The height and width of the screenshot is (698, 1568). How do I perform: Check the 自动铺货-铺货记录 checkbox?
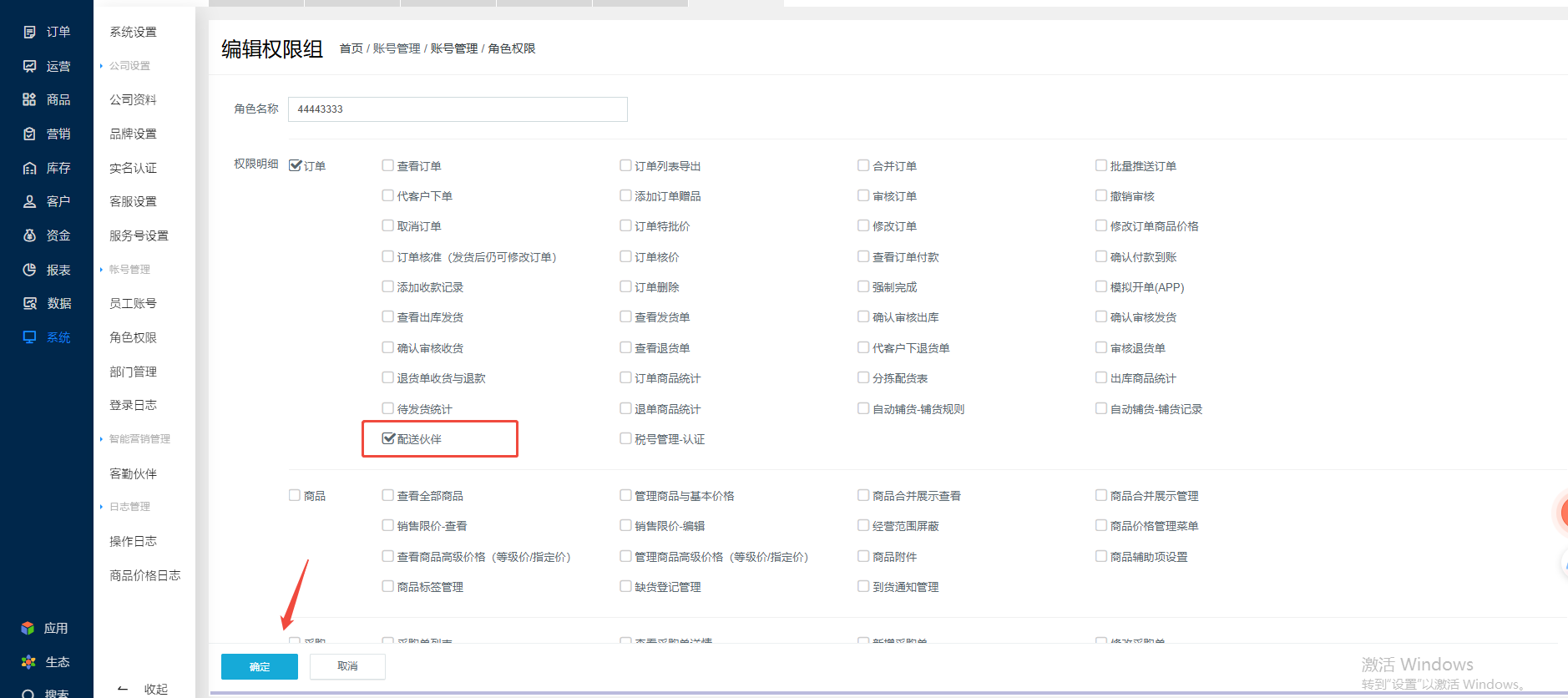(1101, 408)
